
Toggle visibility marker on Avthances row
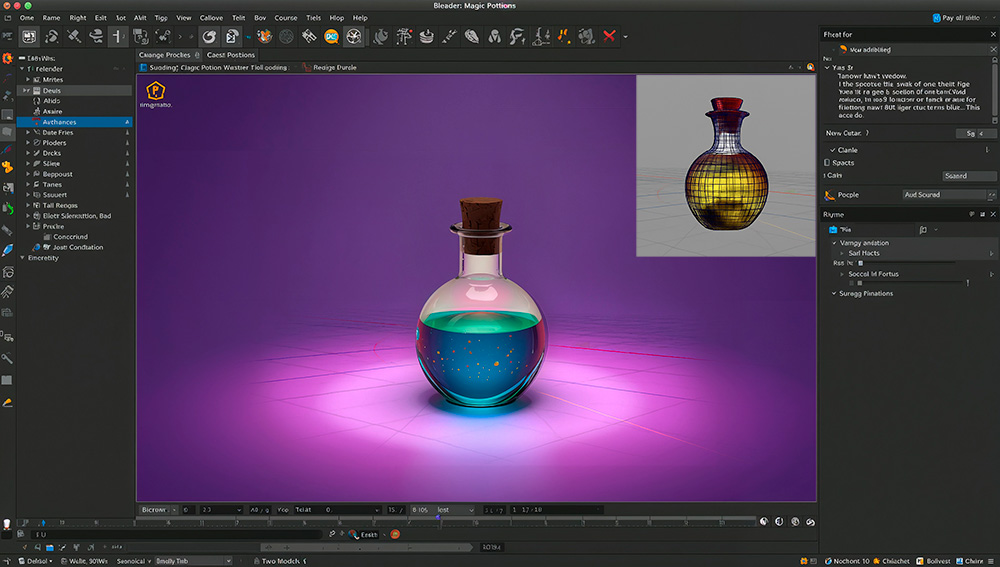127,122
